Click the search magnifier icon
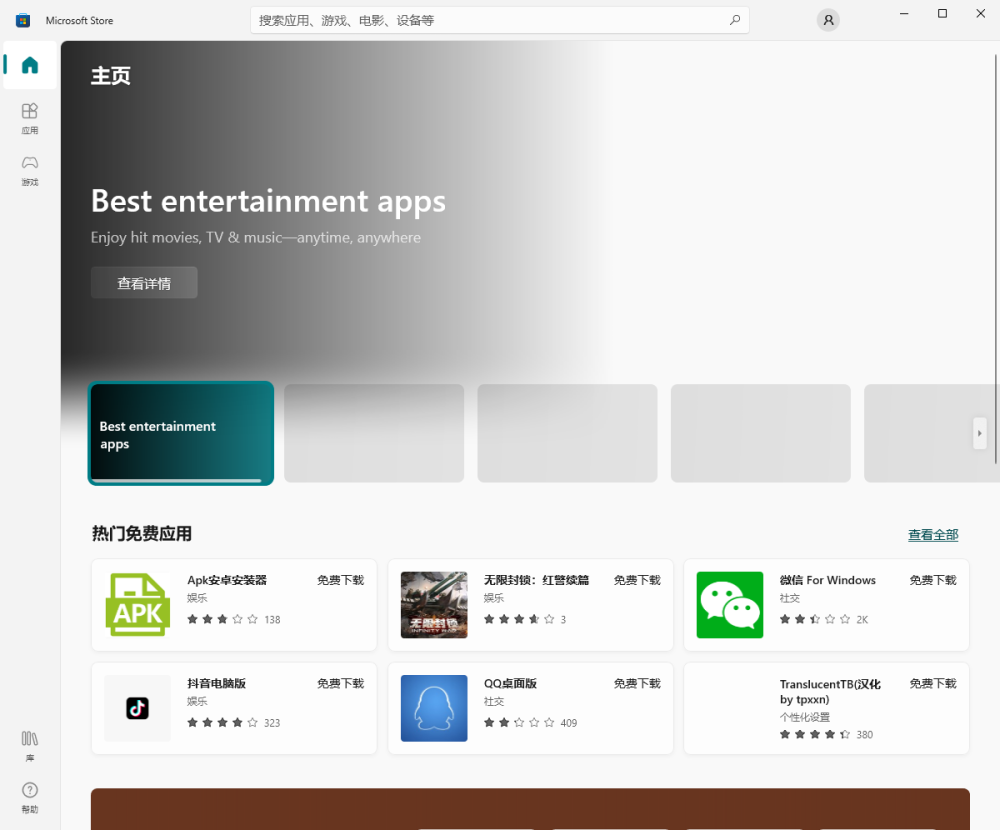Screen dimensions: 1000x830 pyautogui.click(x=735, y=20)
